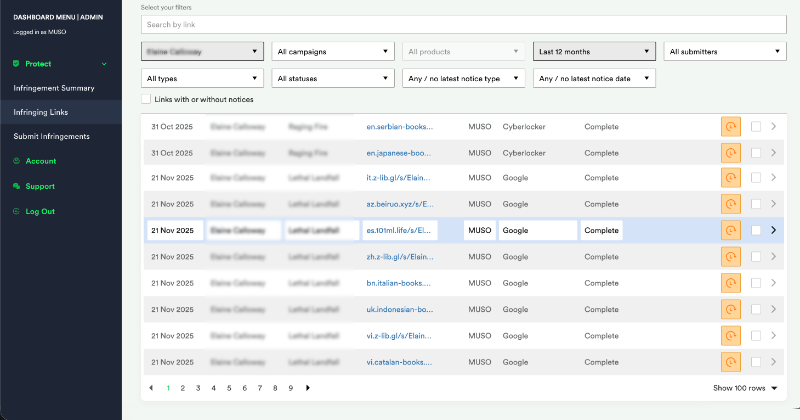Click the orange history icon in uk.indonesian-bo row

click(x=731, y=309)
